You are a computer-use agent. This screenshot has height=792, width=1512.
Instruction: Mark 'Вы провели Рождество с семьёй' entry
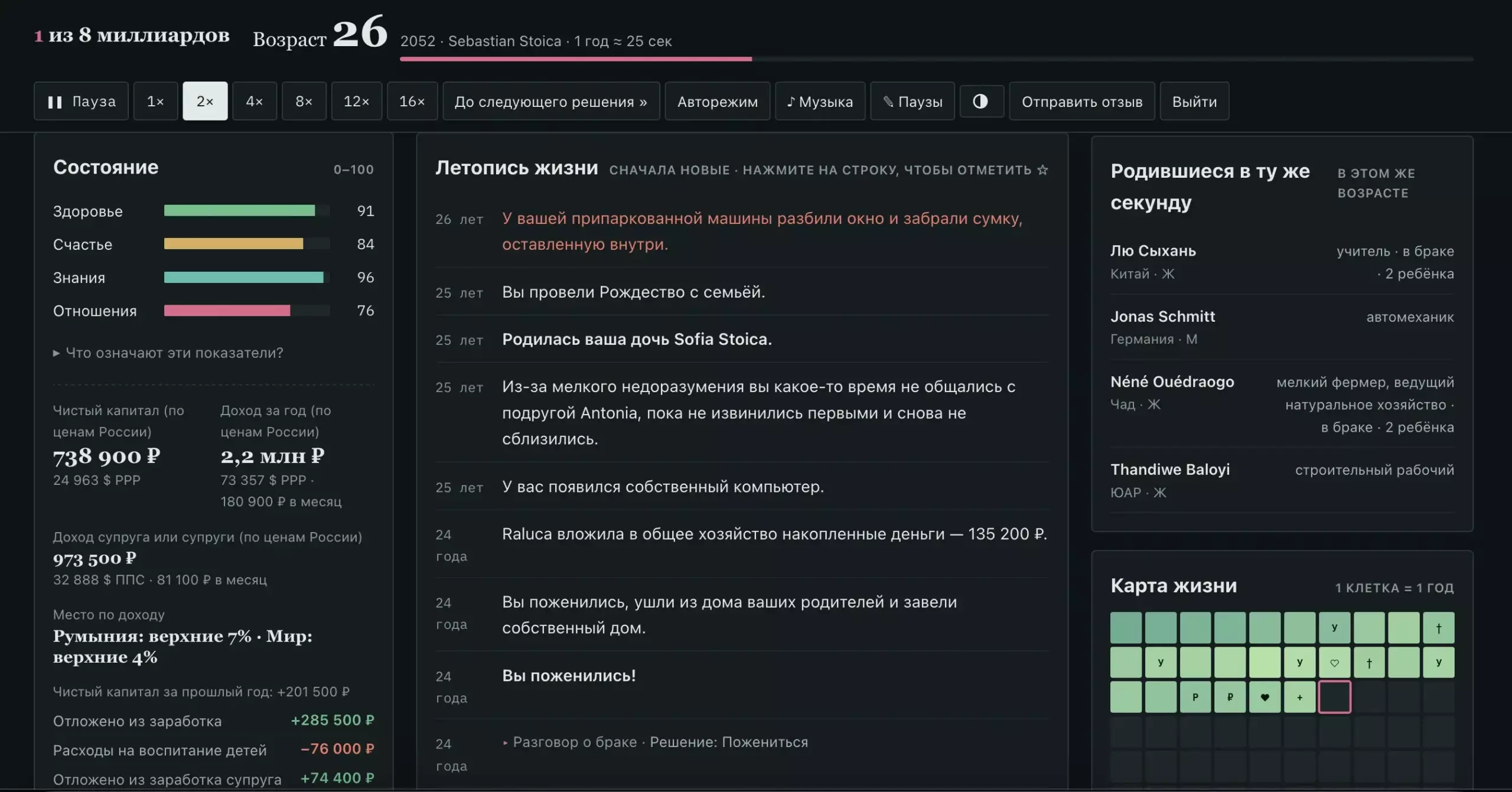click(742, 292)
